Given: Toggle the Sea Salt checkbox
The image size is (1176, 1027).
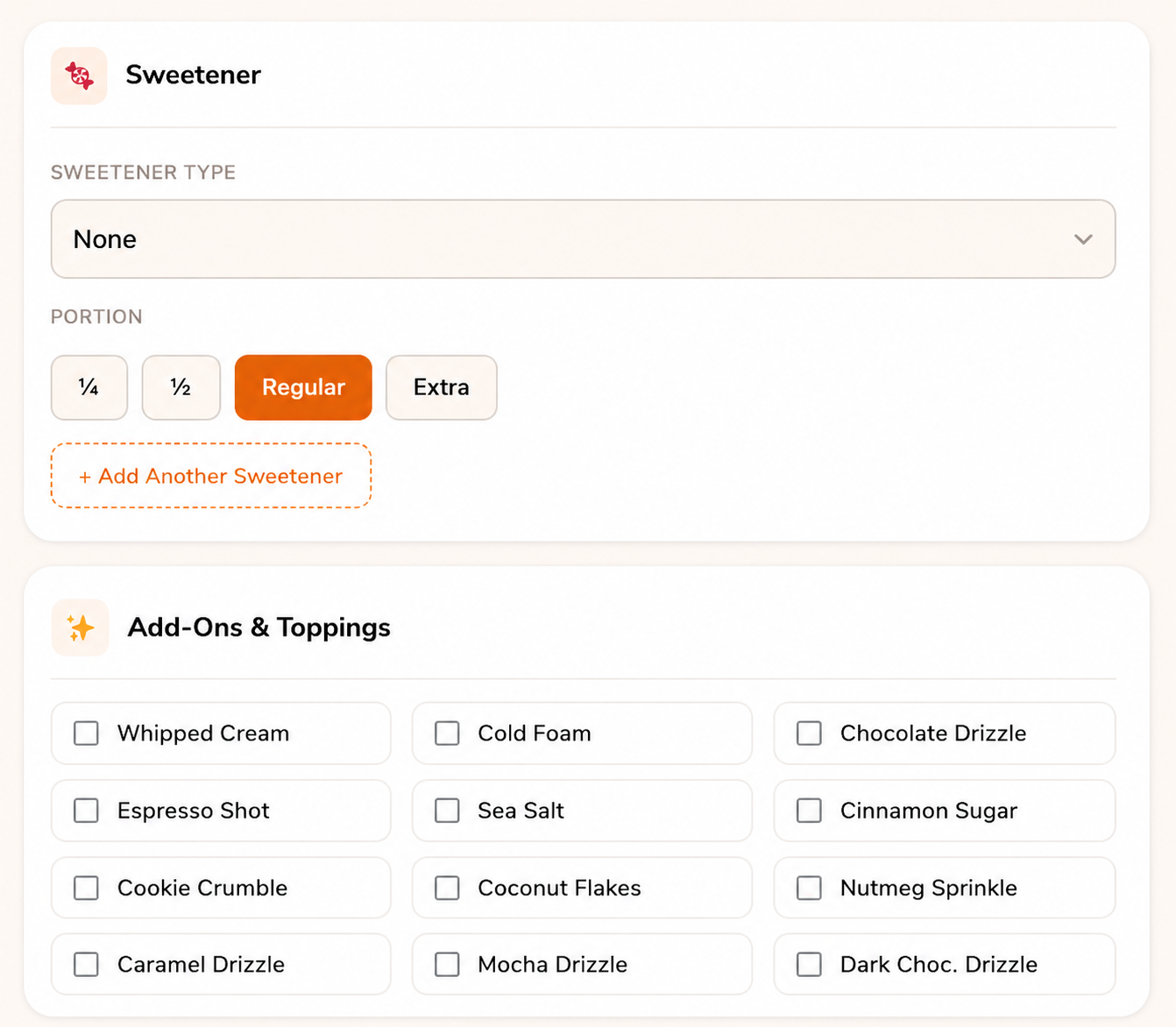Looking at the screenshot, I should (x=447, y=811).
